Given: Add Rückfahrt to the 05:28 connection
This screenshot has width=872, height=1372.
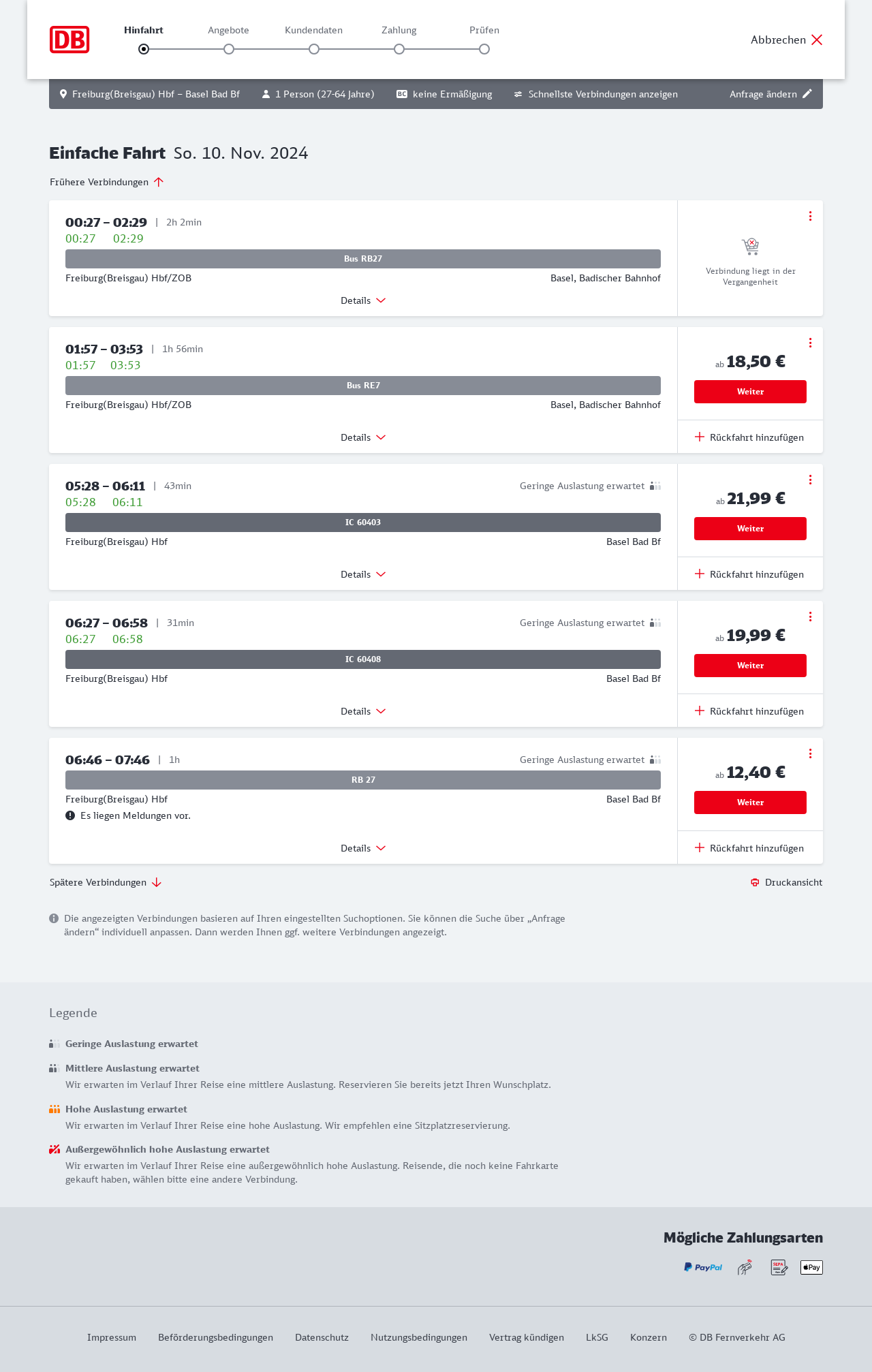Looking at the screenshot, I should [x=749, y=574].
